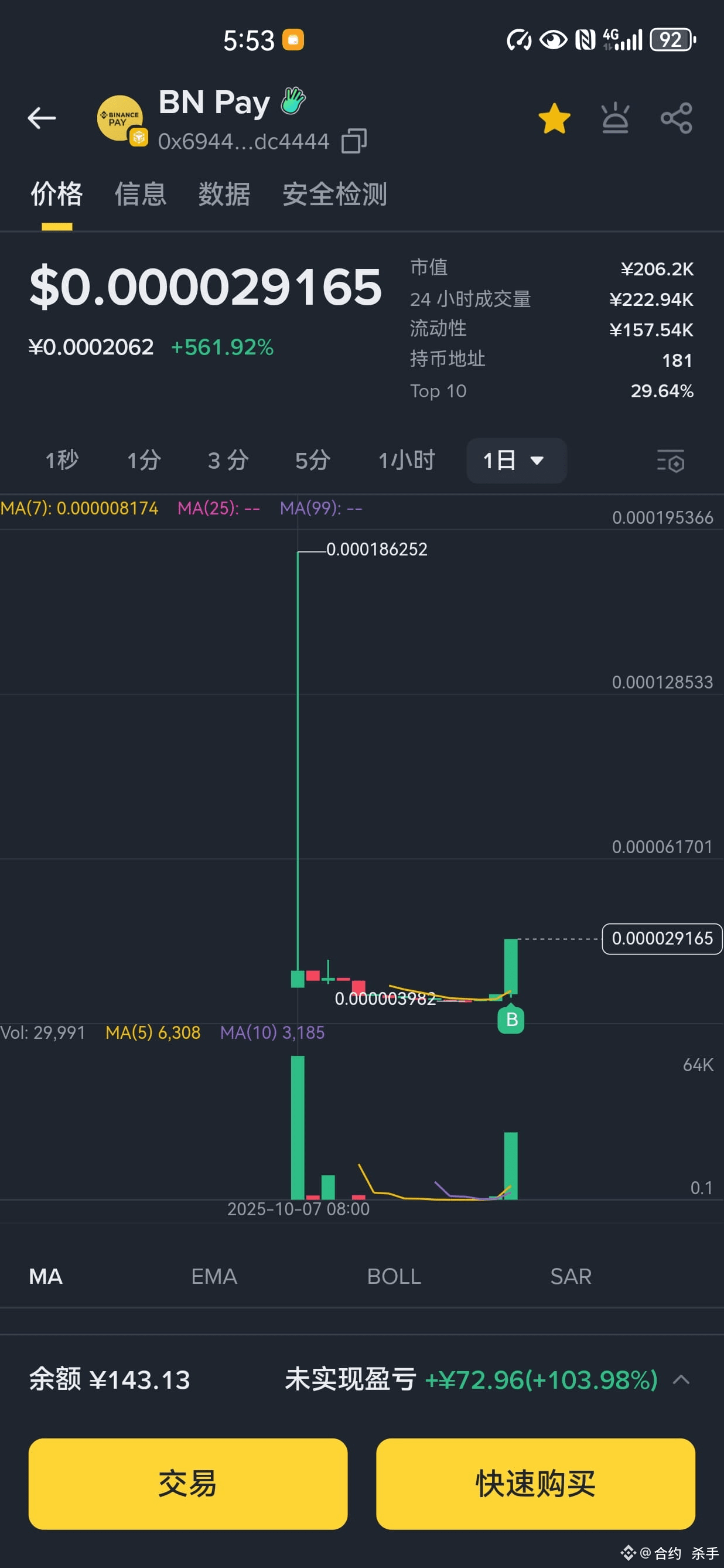Tap the orange notification icon near clock
The height and width of the screenshot is (1568, 724).
pos(293,40)
